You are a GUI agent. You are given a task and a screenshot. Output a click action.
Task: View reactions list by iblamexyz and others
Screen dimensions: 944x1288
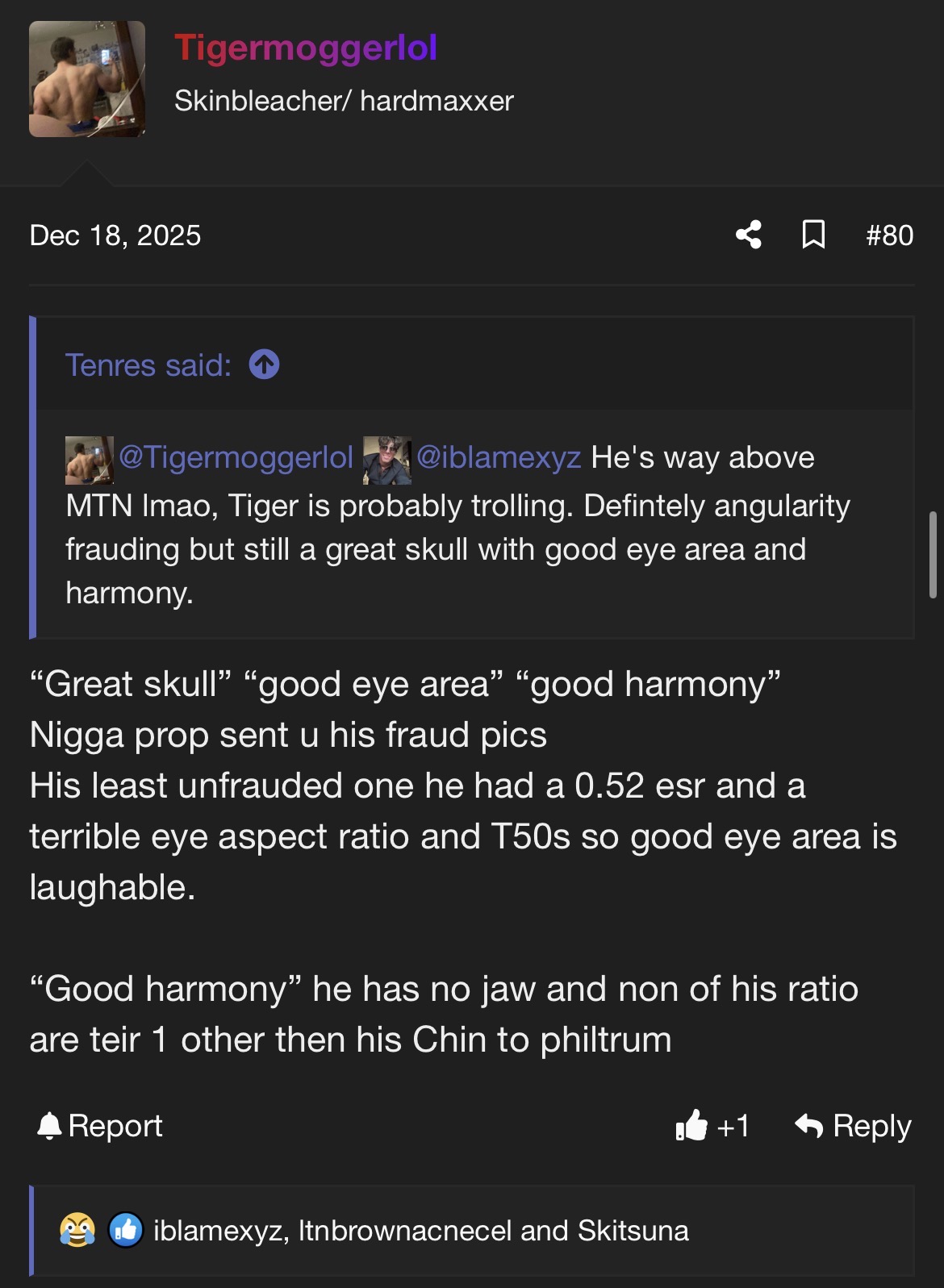[420, 1231]
